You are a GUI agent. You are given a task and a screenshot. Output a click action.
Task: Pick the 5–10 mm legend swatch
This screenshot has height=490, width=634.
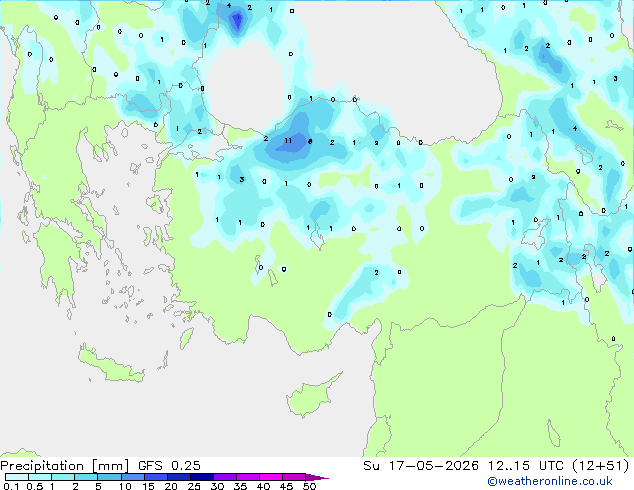click(109, 477)
